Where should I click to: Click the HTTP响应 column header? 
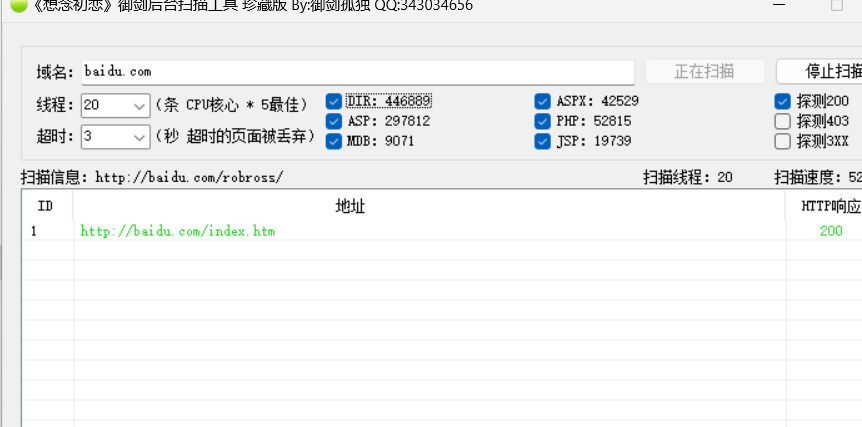(824, 206)
